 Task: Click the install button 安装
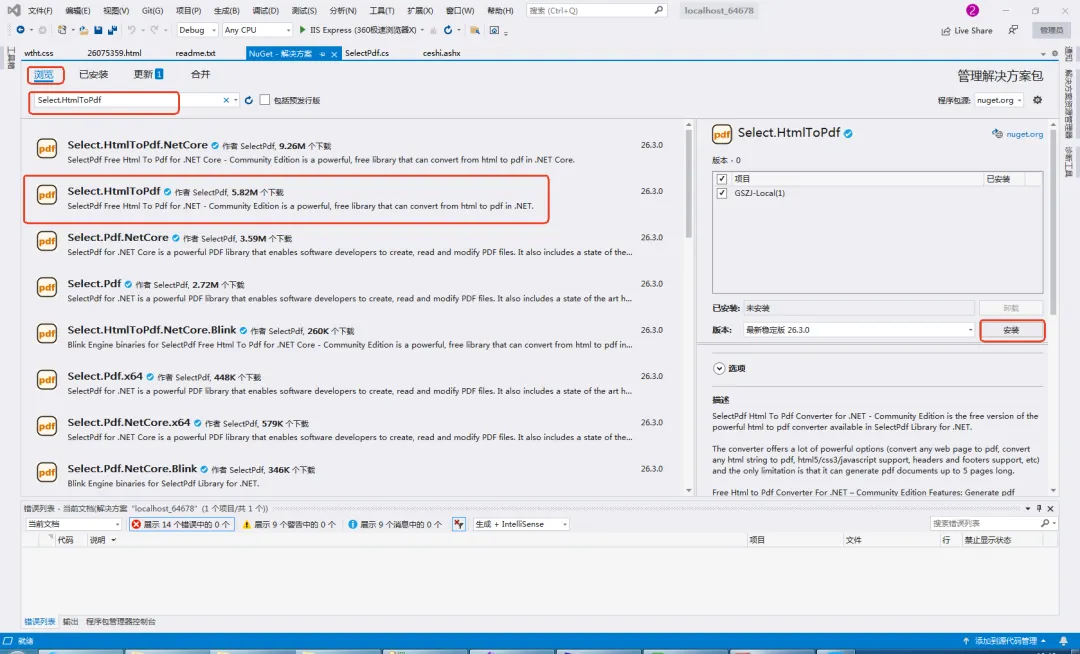(x=1011, y=330)
